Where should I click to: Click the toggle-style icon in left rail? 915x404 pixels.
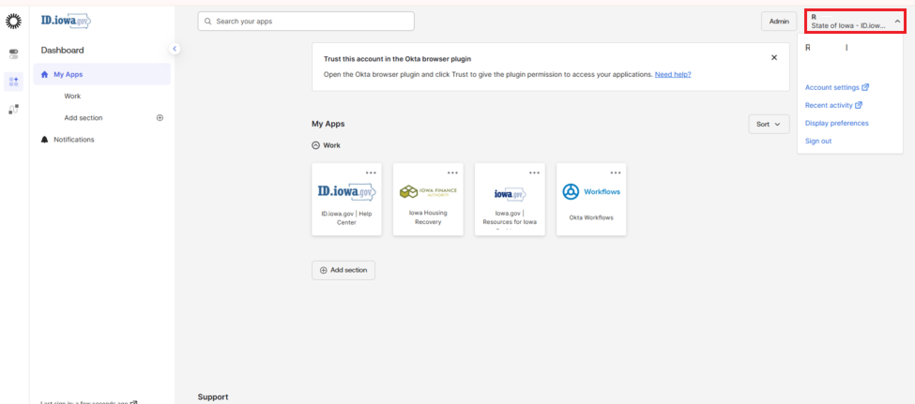pos(13,54)
